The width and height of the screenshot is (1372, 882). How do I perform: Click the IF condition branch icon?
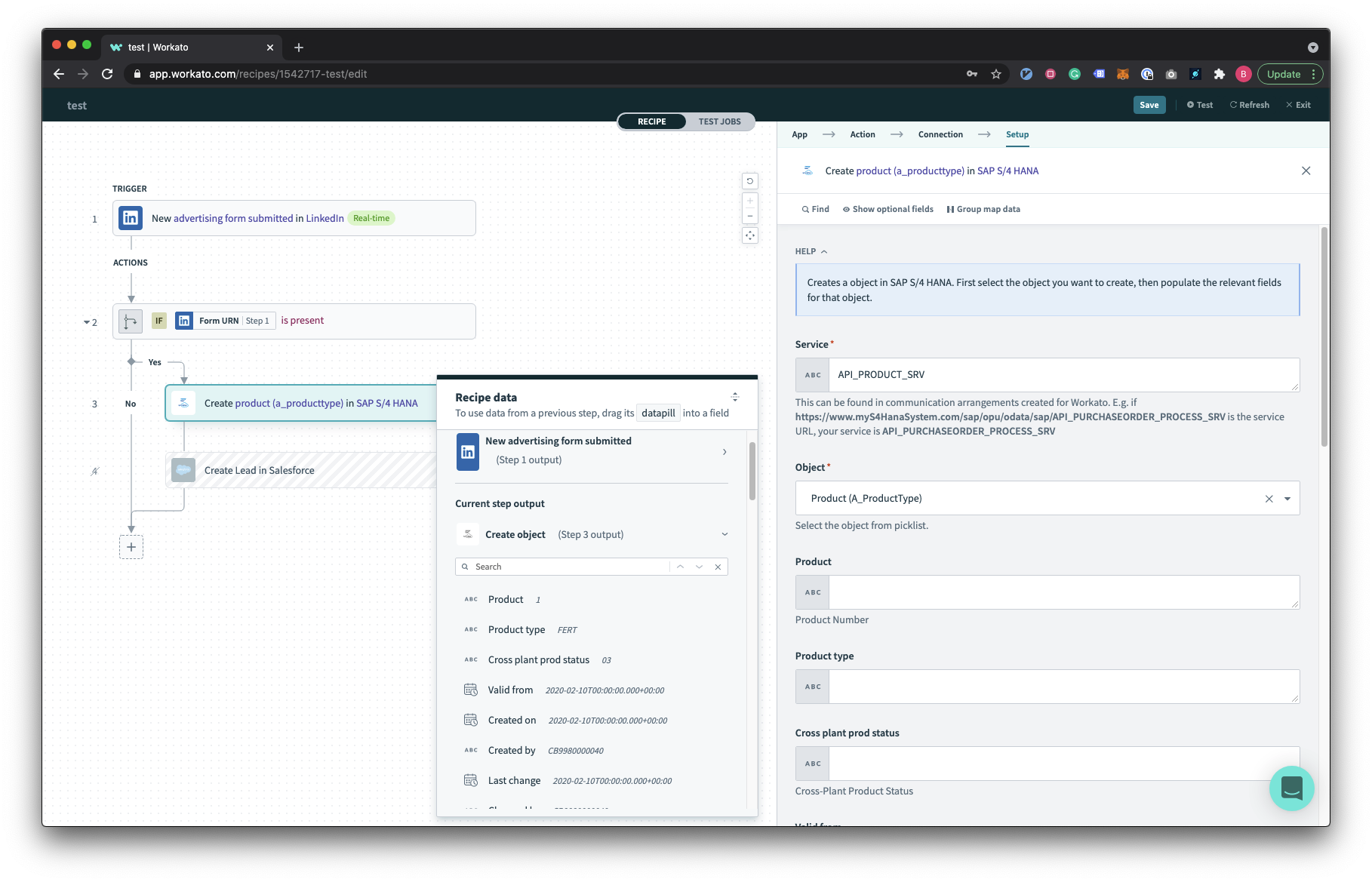(131, 321)
